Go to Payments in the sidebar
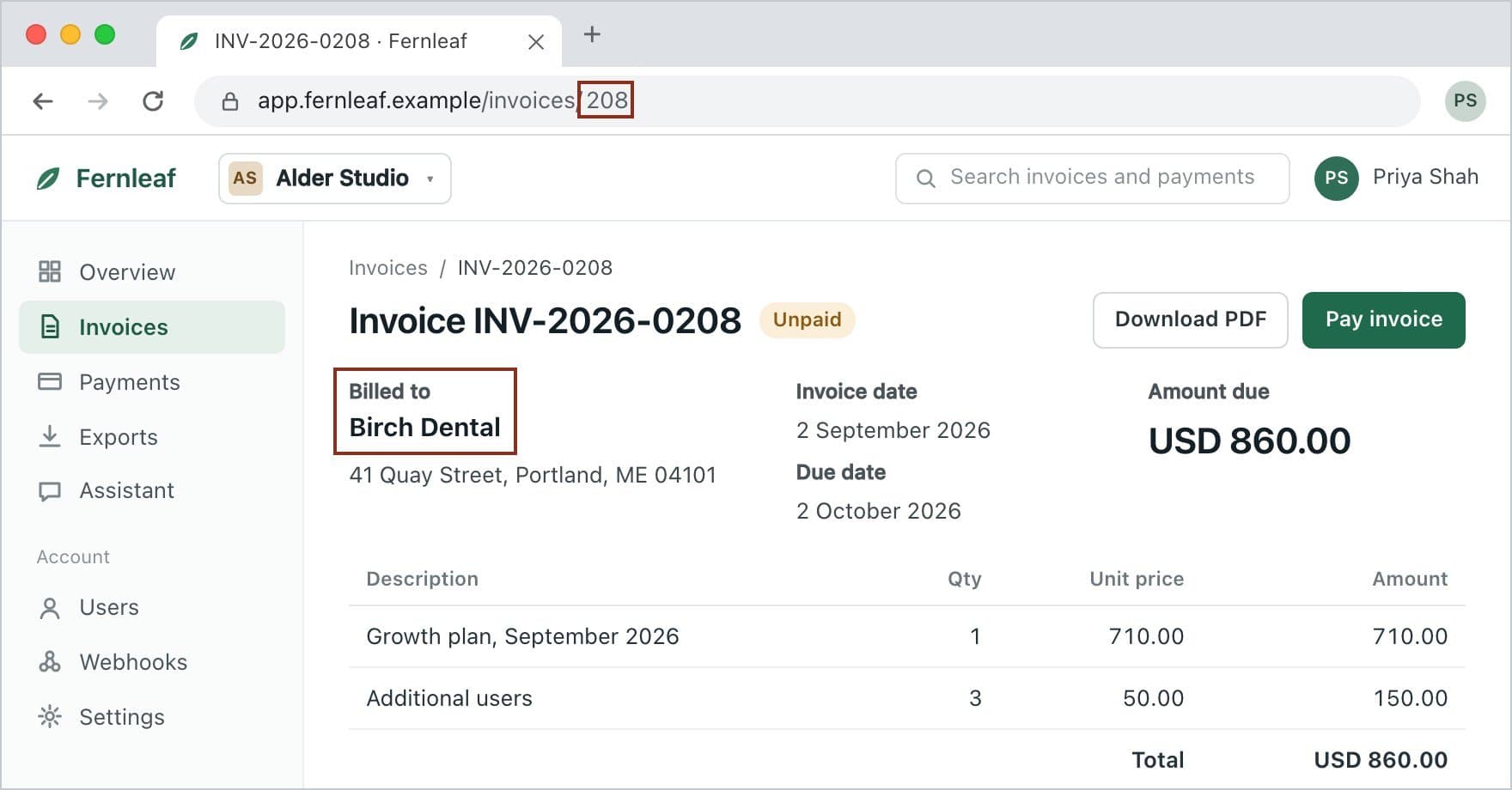Screen dimensions: 1512x790 click(152, 381)
